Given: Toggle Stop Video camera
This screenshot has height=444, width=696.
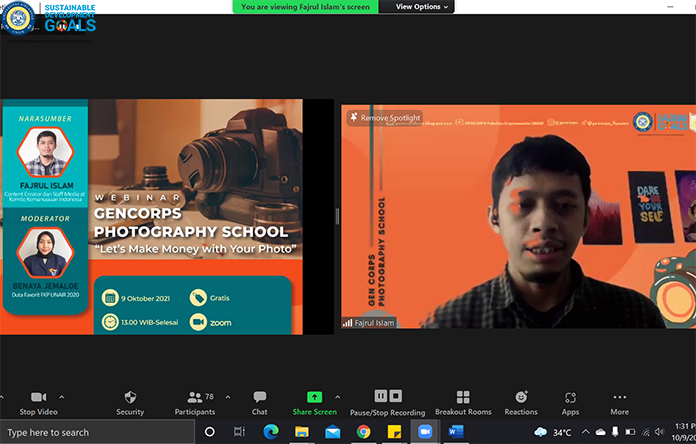Looking at the screenshot, I should tap(40, 398).
